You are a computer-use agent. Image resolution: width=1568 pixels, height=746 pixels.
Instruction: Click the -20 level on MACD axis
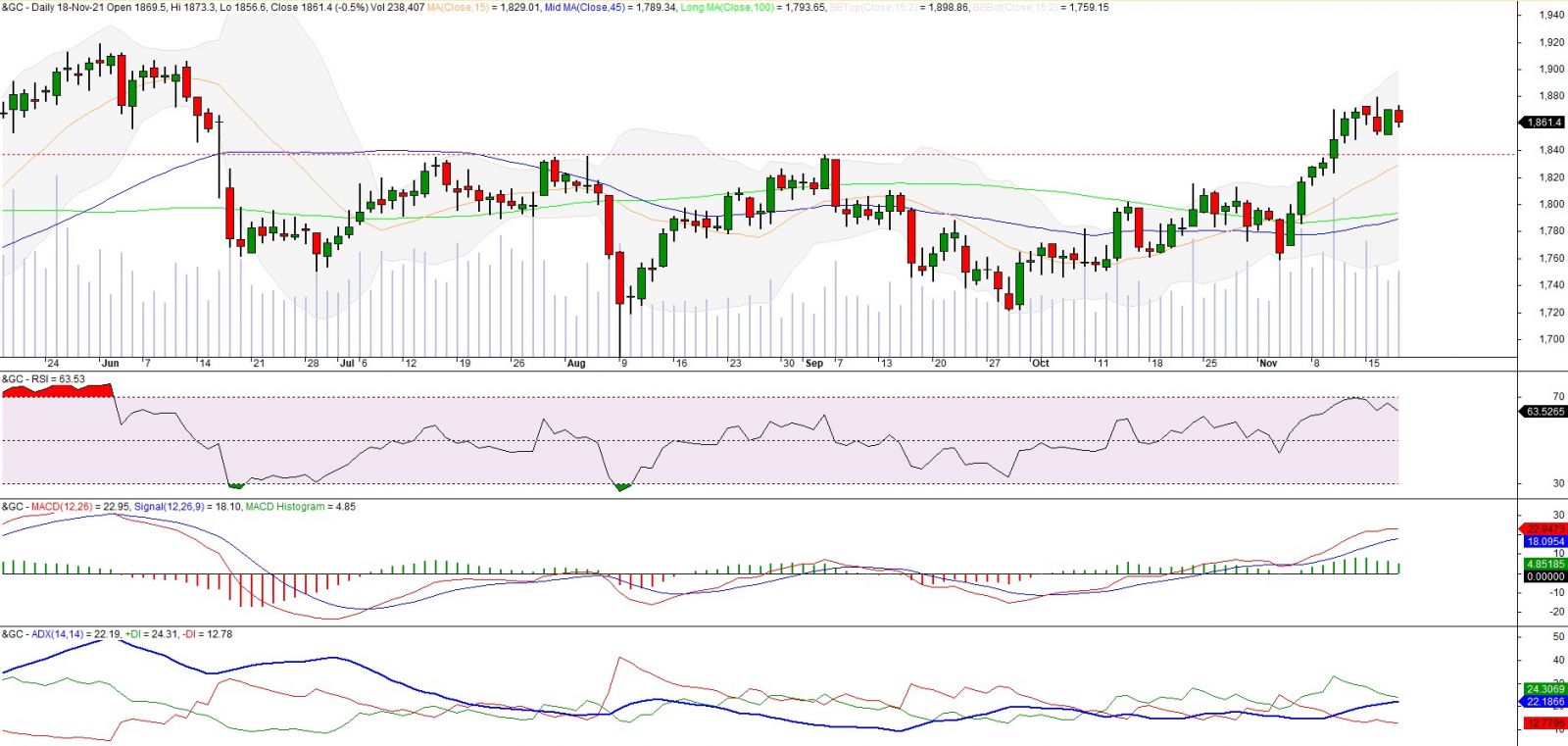[x=1556, y=611]
